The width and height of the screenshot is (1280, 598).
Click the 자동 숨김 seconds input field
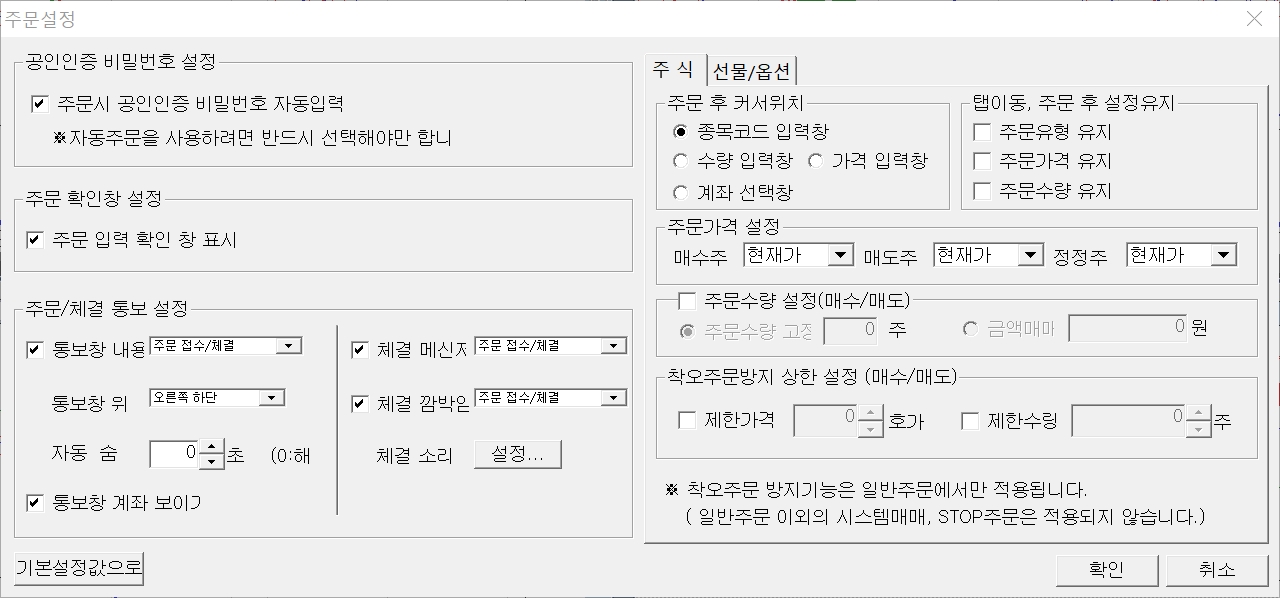point(174,454)
